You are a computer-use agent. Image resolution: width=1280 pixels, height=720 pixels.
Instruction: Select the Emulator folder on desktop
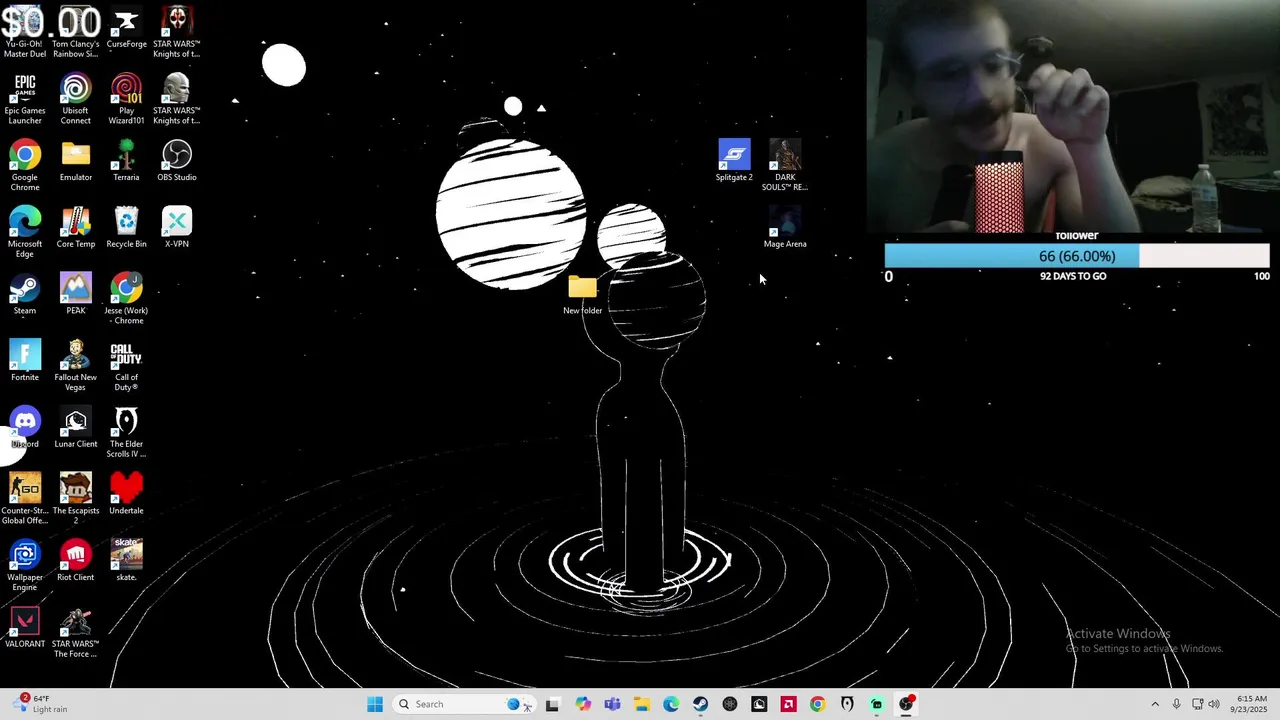(x=76, y=161)
